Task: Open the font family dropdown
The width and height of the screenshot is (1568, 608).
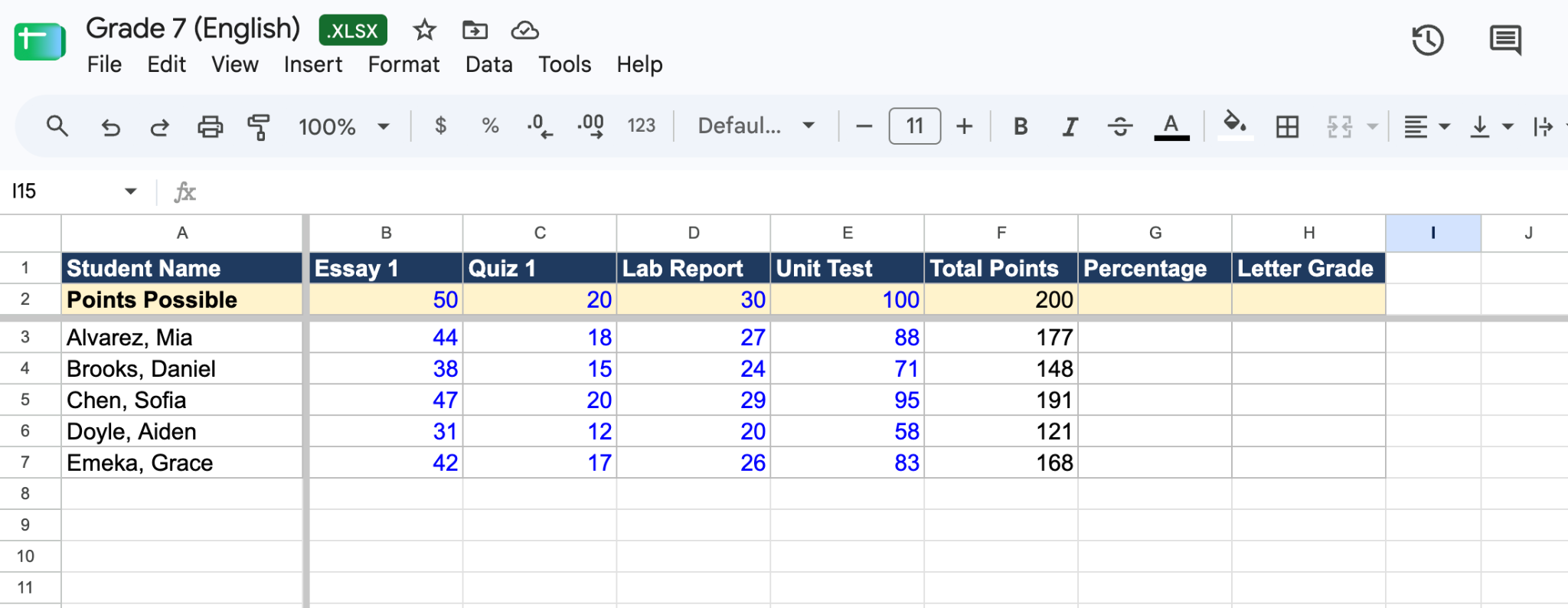Action: click(756, 126)
